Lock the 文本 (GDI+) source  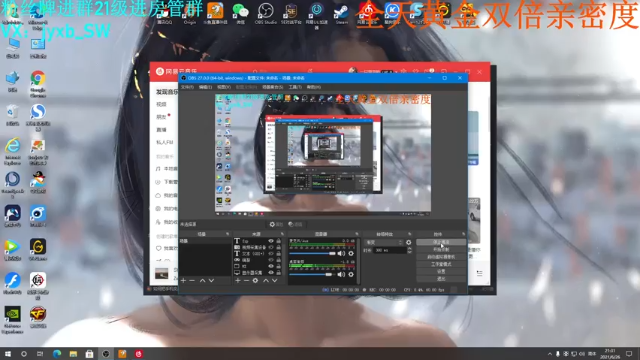coord(278,253)
